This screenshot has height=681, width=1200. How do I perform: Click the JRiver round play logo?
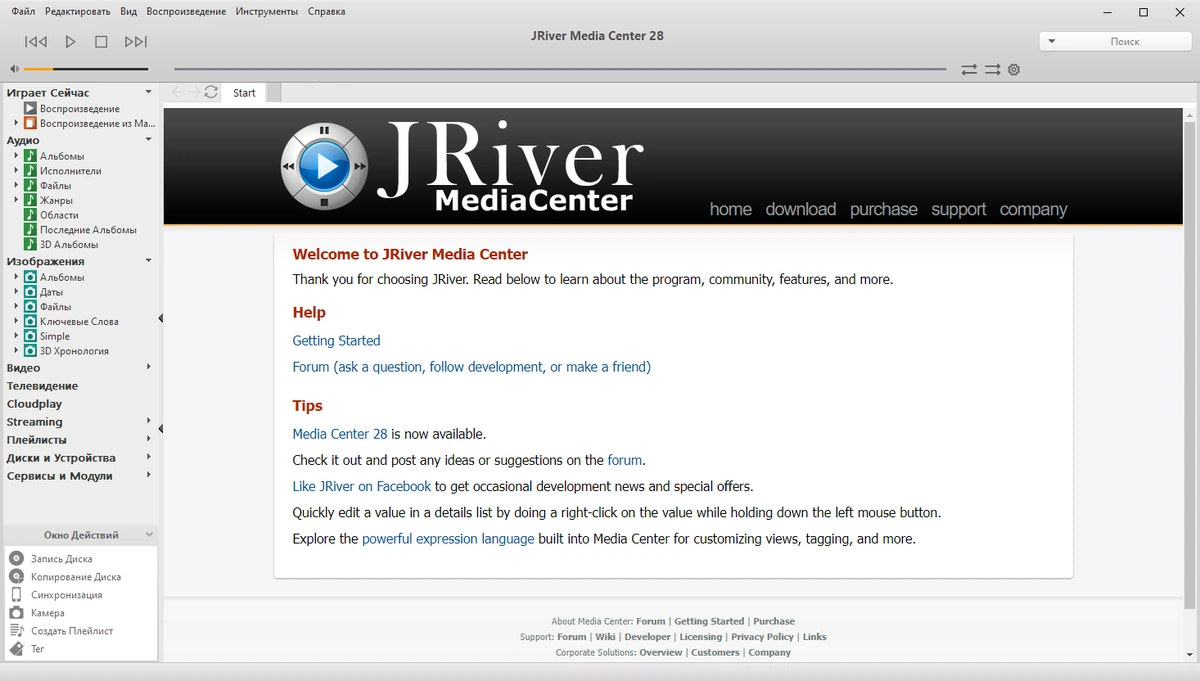(x=324, y=166)
